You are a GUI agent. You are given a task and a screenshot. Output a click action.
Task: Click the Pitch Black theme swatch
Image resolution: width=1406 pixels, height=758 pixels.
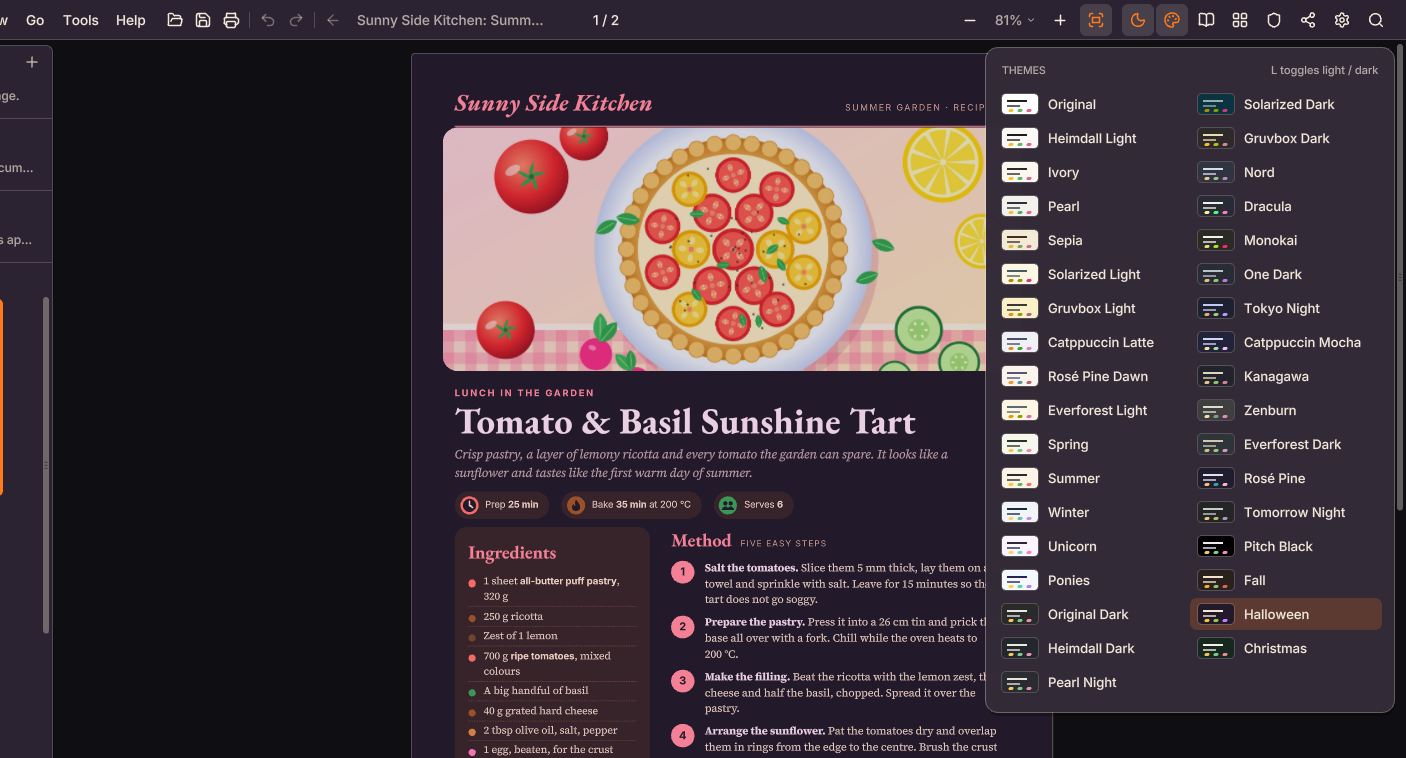pos(1216,546)
